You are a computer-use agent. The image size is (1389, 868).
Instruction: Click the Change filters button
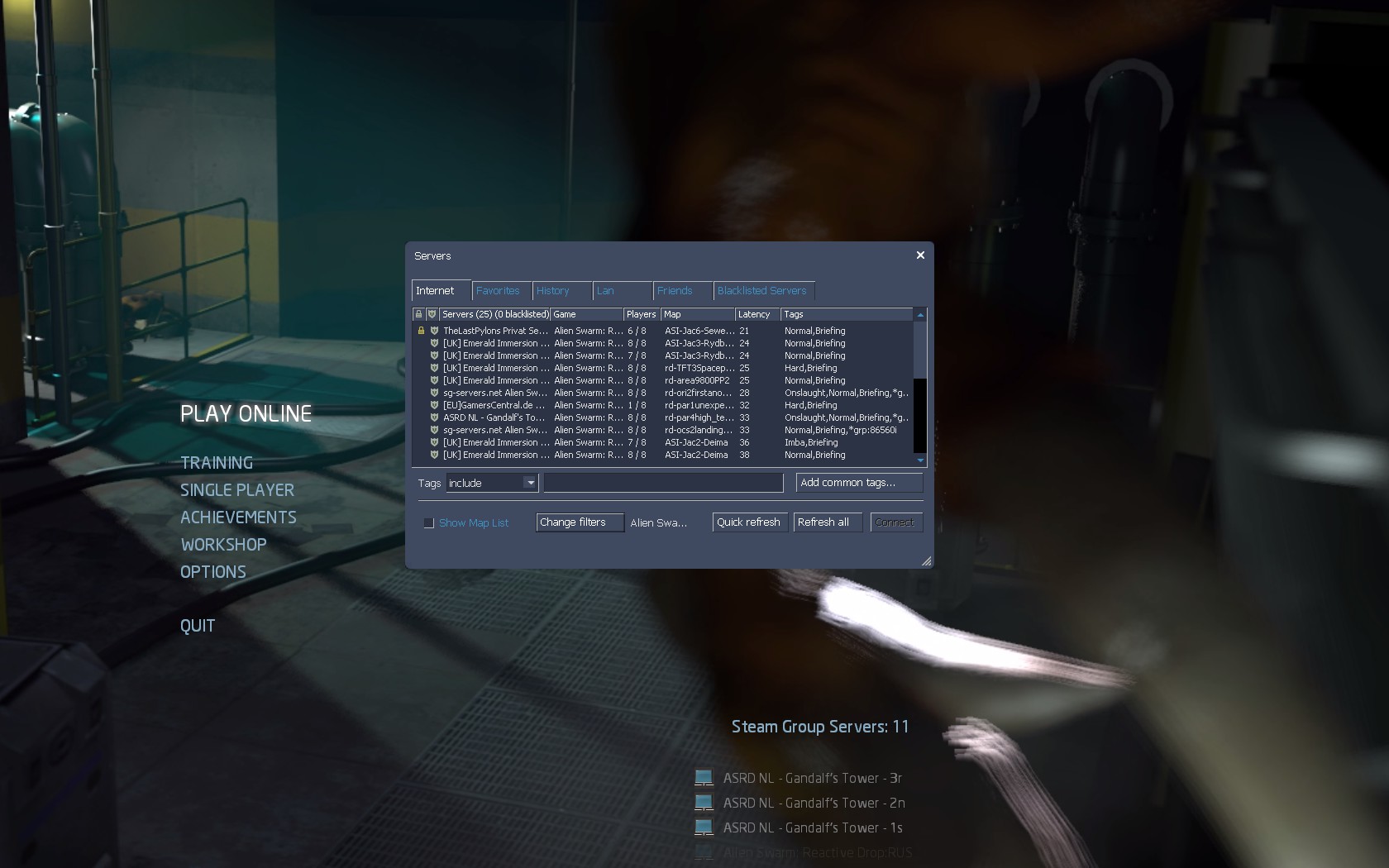pos(580,522)
